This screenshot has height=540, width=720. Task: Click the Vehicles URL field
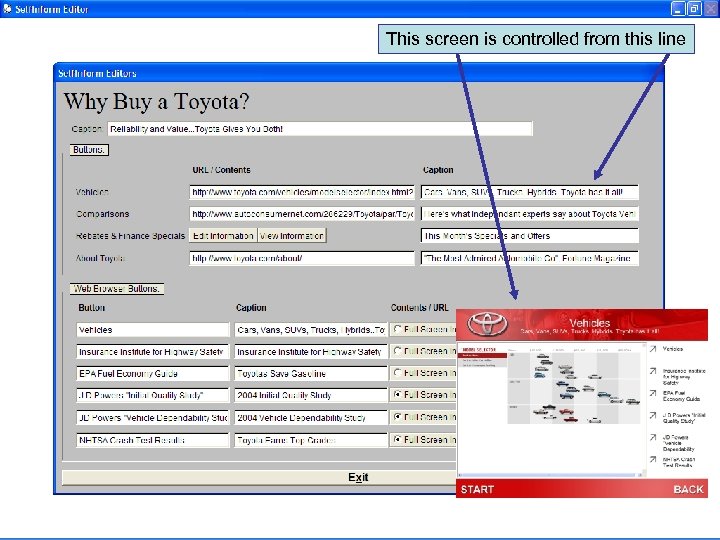[x=302, y=192]
